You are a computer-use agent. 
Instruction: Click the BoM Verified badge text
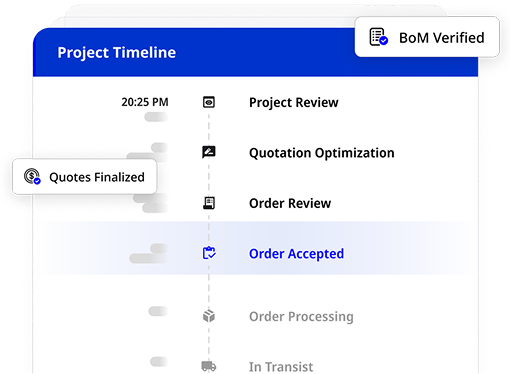[x=442, y=38]
